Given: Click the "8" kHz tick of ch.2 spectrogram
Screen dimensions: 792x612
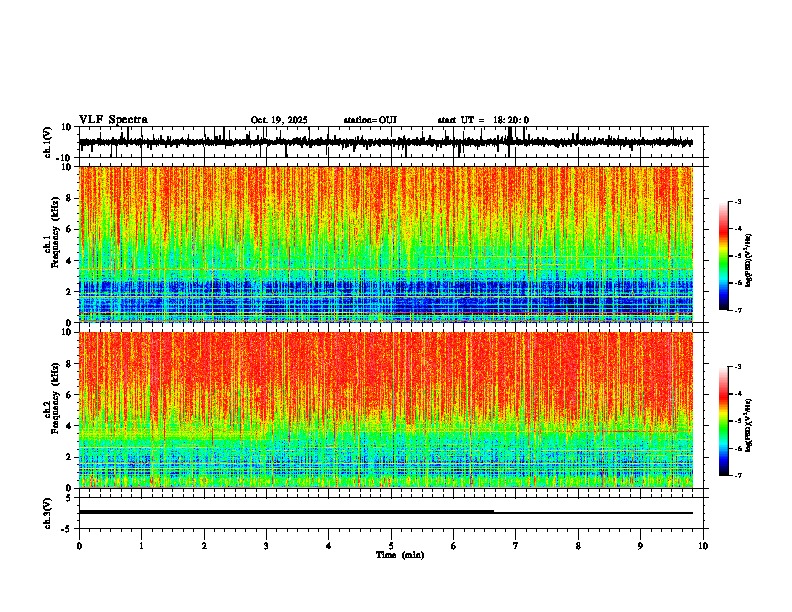Looking at the screenshot, I should click(69, 364).
